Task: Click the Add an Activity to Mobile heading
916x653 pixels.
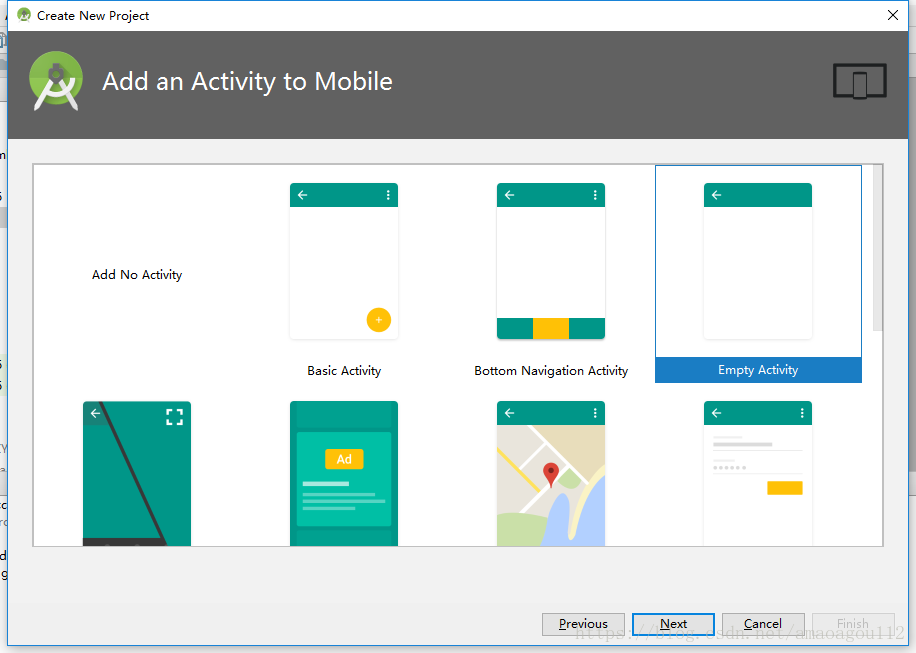Action: point(247,81)
